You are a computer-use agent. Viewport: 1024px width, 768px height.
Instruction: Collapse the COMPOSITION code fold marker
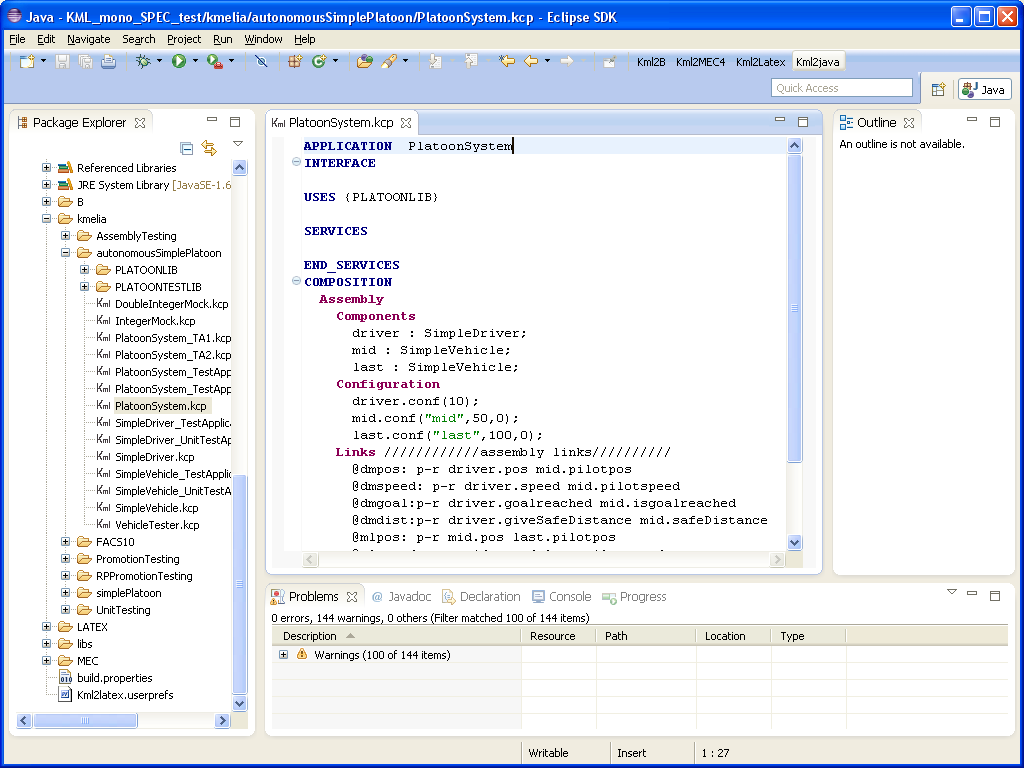click(296, 282)
